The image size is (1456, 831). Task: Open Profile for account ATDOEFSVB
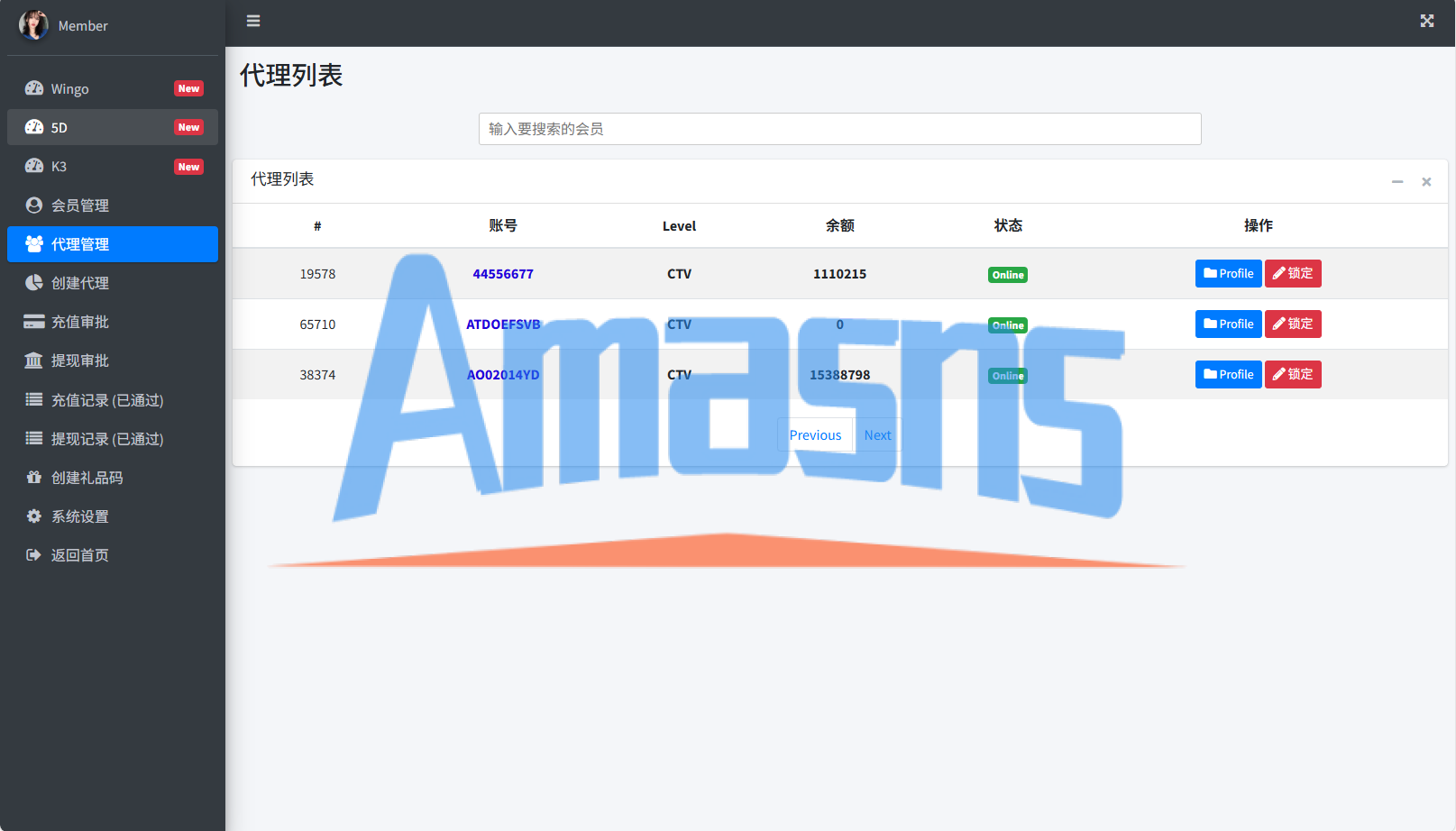pos(1228,324)
